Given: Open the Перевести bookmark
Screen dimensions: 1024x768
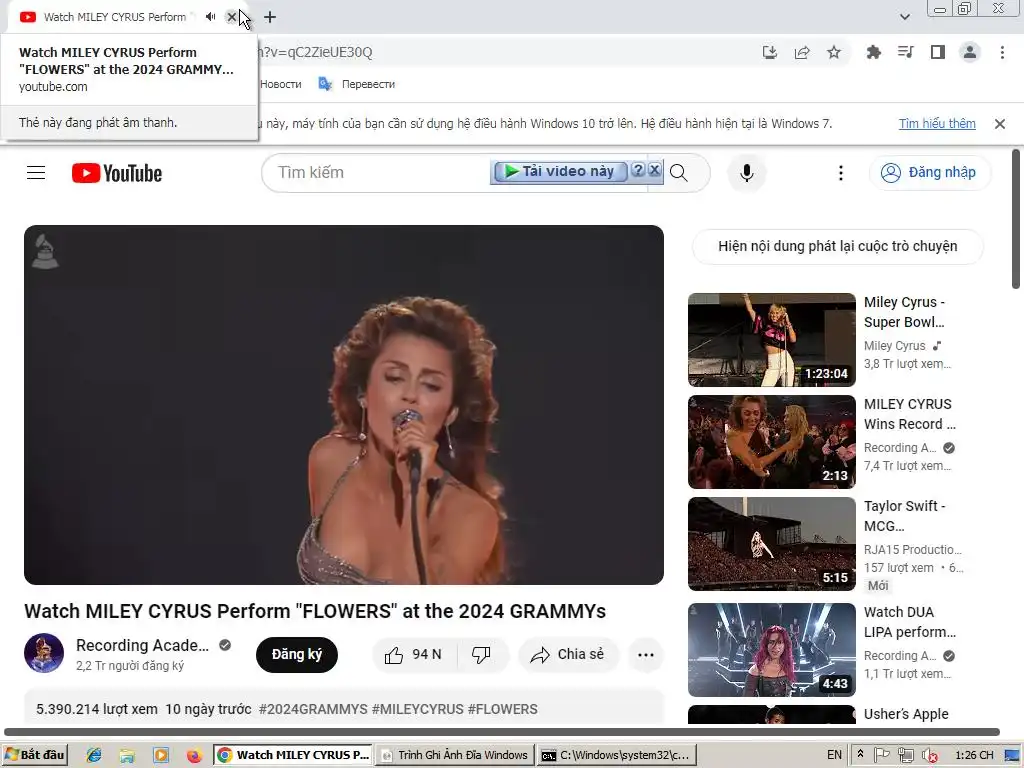Looking at the screenshot, I should pyautogui.click(x=357, y=84).
